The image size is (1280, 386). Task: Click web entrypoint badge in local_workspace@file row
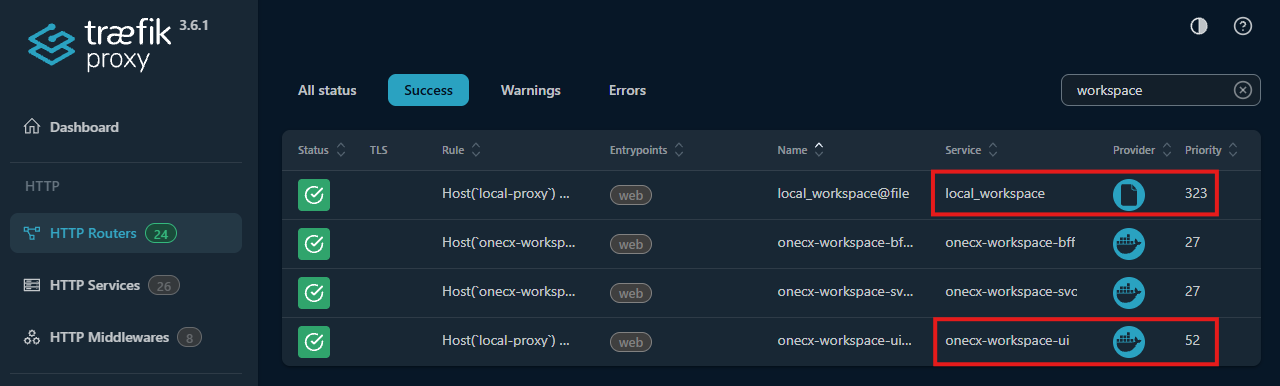pyautogui.click(x=631, y=195)
